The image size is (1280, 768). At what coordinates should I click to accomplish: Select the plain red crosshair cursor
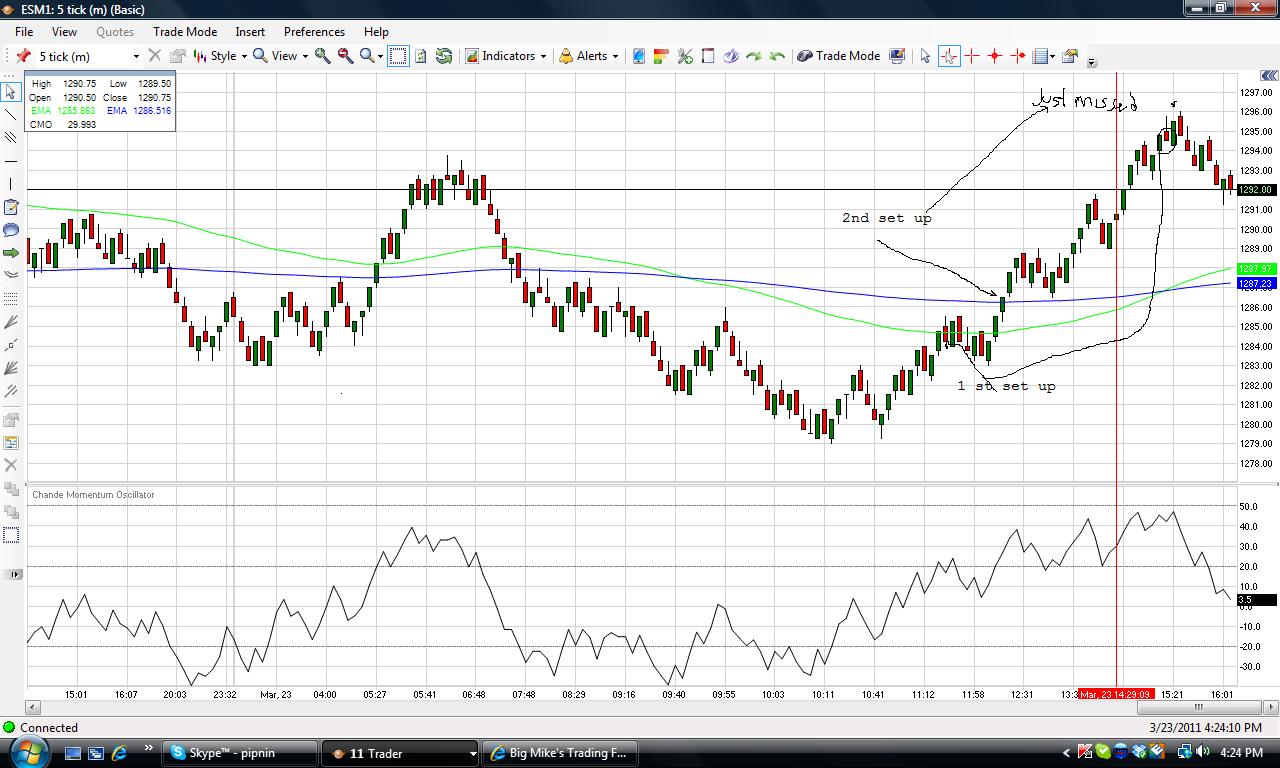tap(972, 56)
